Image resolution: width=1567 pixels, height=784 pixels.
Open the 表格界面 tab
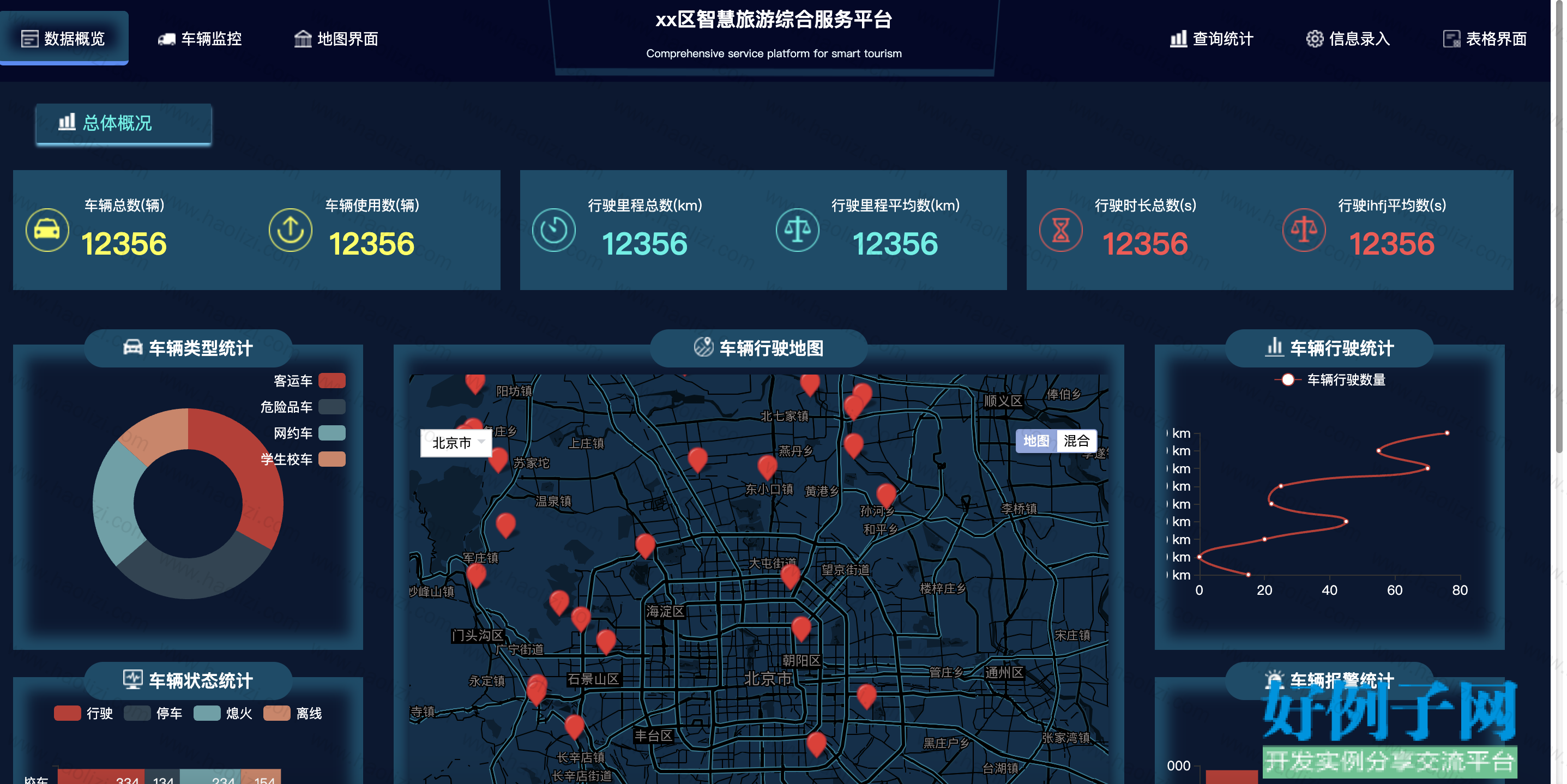1484,39
